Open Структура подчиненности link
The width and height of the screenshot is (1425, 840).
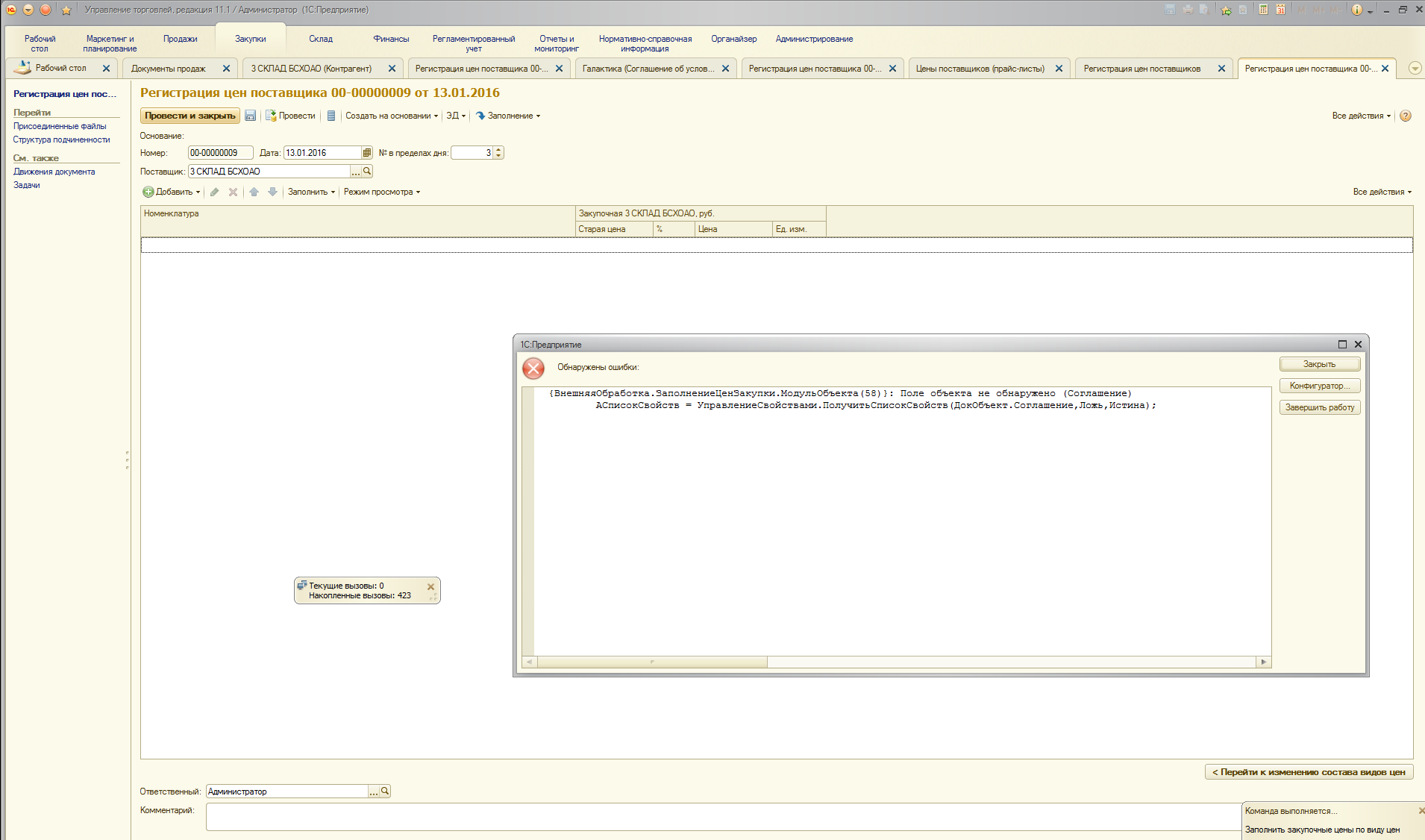(x=61, y=140)
